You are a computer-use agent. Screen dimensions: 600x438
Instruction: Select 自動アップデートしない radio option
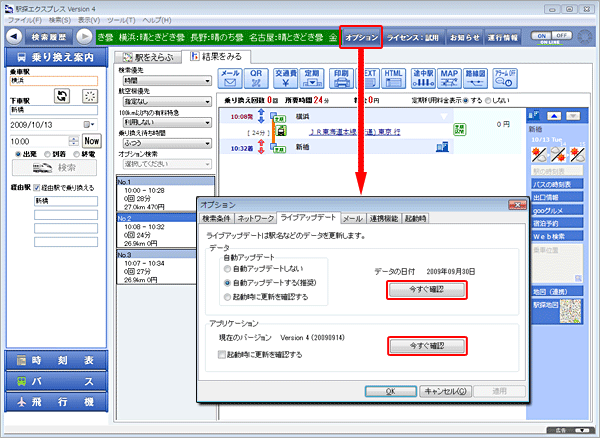coord(227,269)
